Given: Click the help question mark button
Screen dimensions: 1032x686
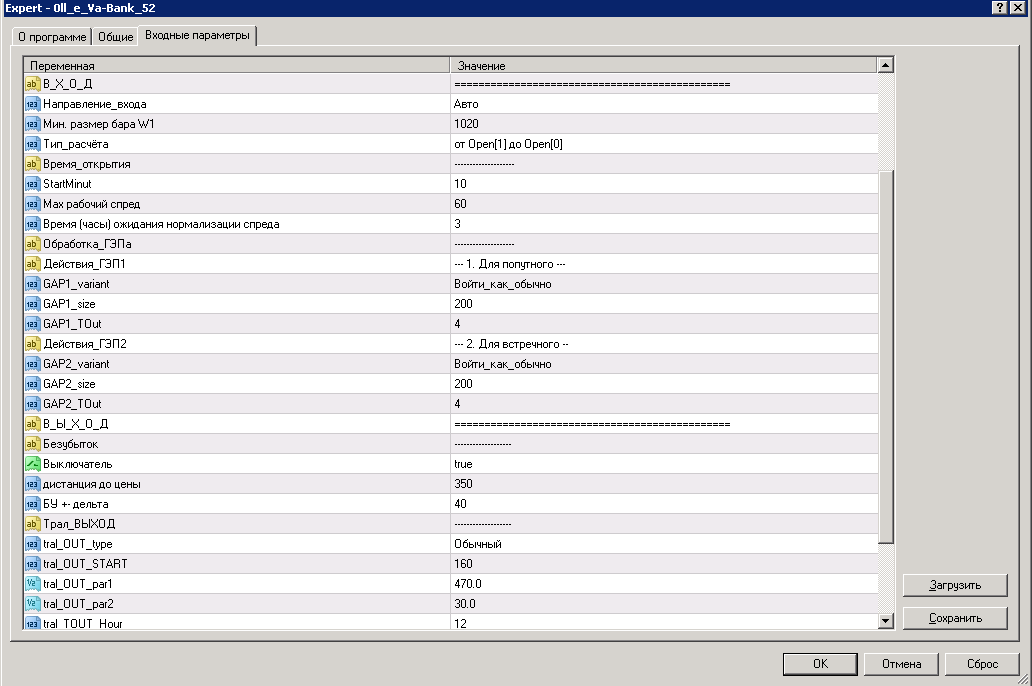Looking at the screenshot, I should tap(1000, 7).
